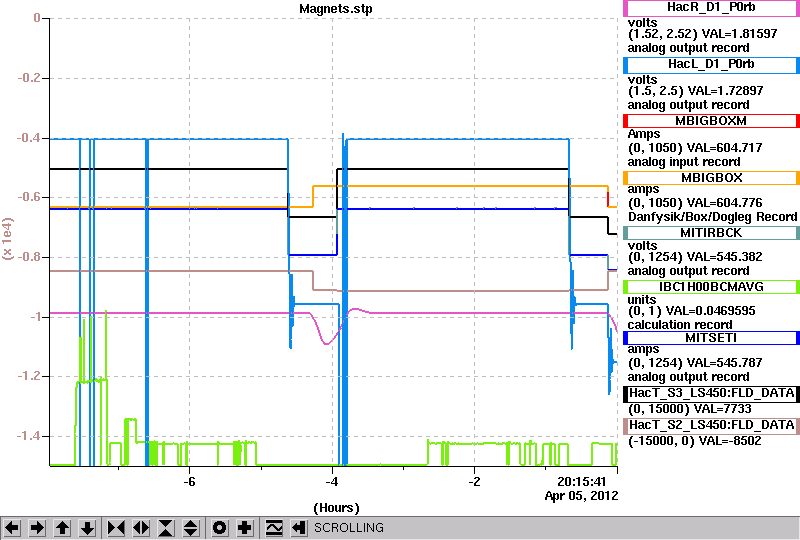Screen dimensions: 800x540
Task: Select the HacL_D1_P0rb curve legend label
Action: coord(711,64)
